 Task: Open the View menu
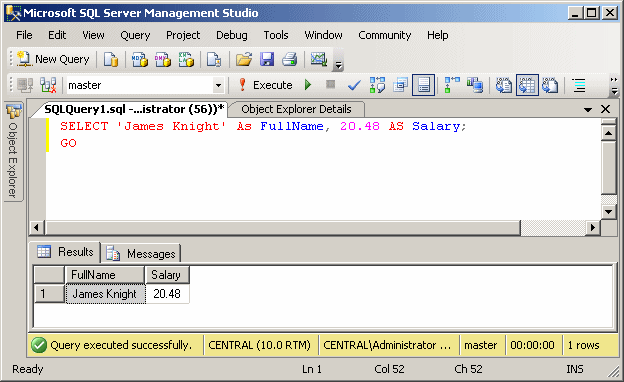click(x=93, y=35)
